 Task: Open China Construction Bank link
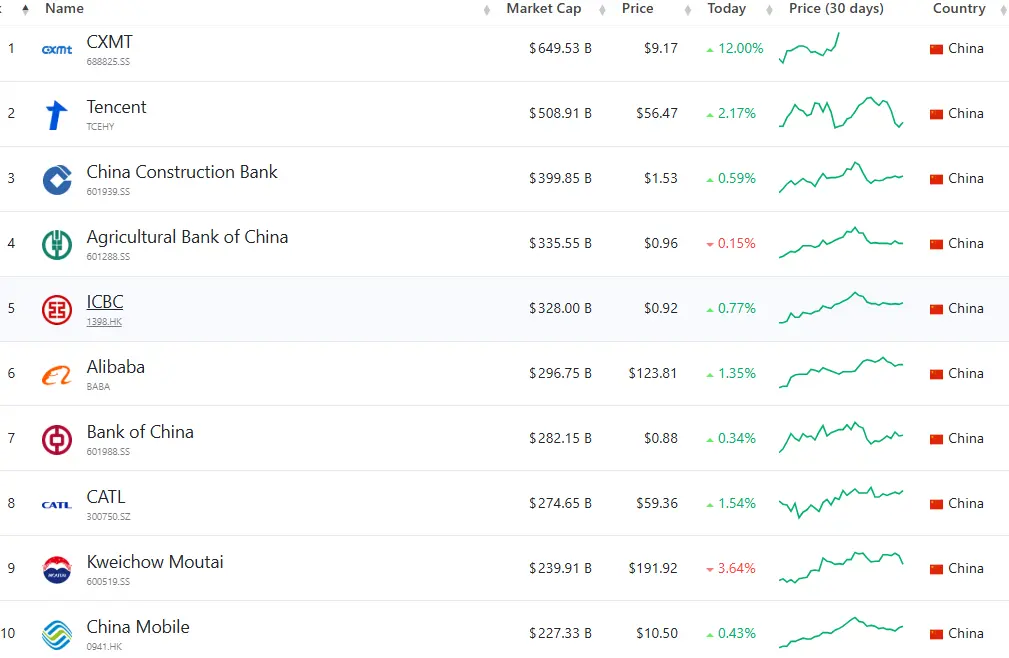182,172
